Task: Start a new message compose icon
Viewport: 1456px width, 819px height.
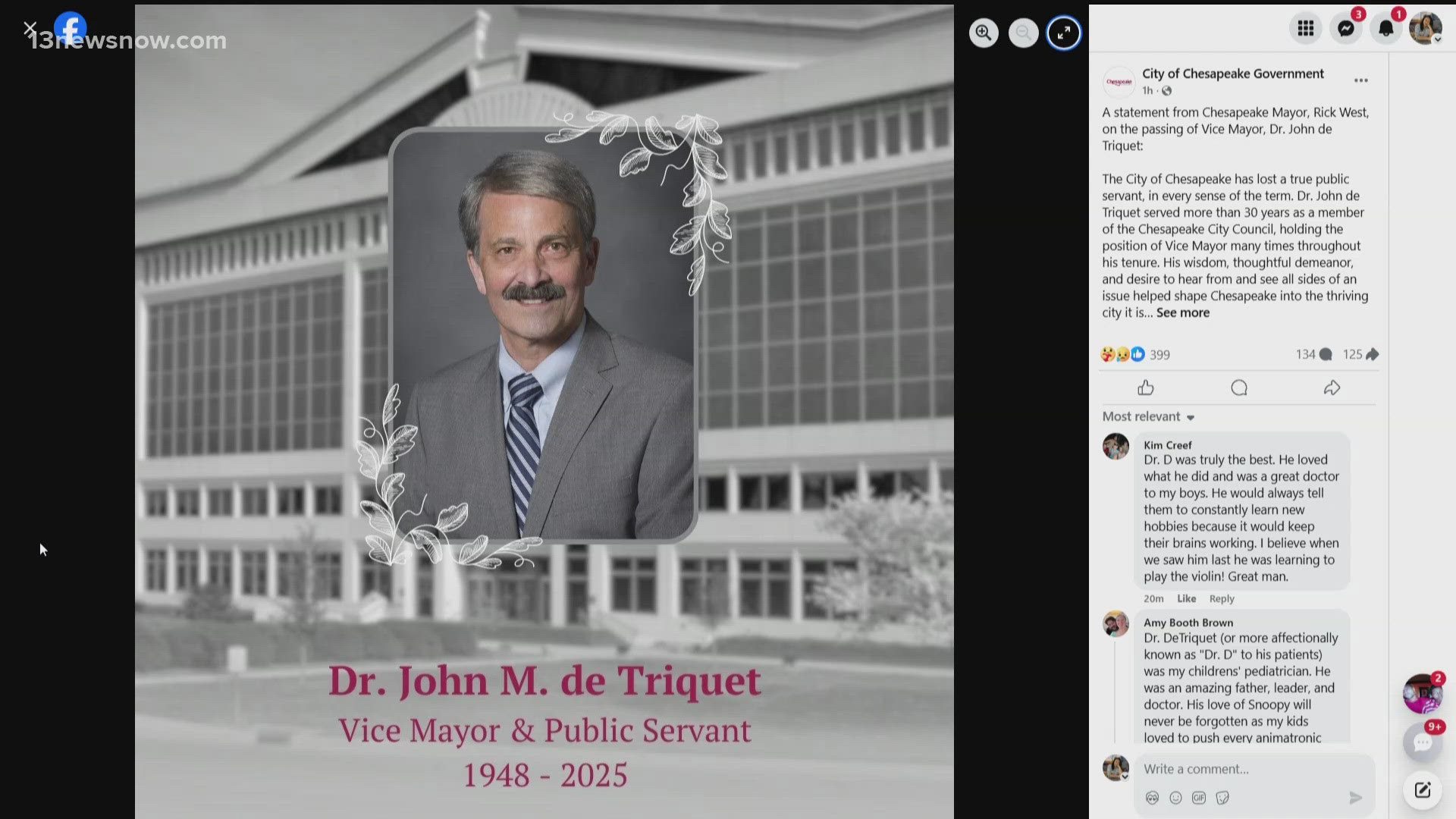Action: point(1422,790)
